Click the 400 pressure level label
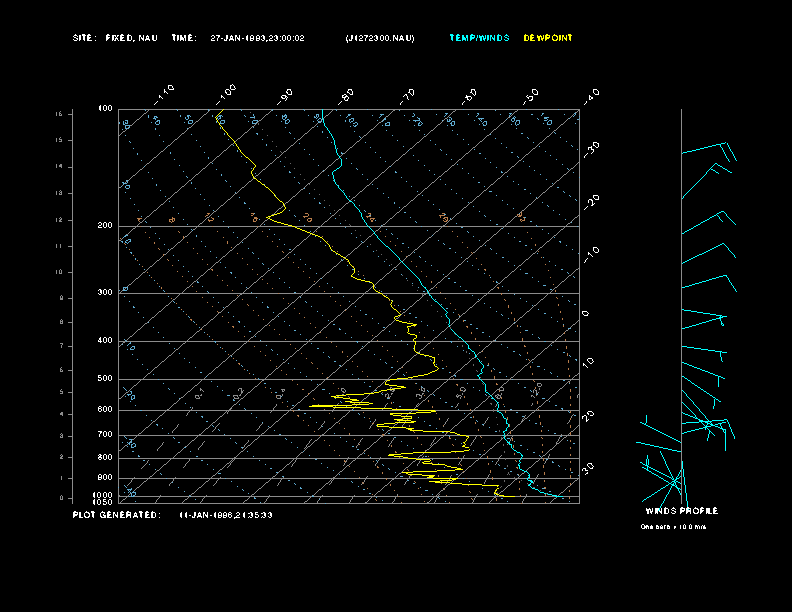792x612 pixels. [x=105, y=341]
